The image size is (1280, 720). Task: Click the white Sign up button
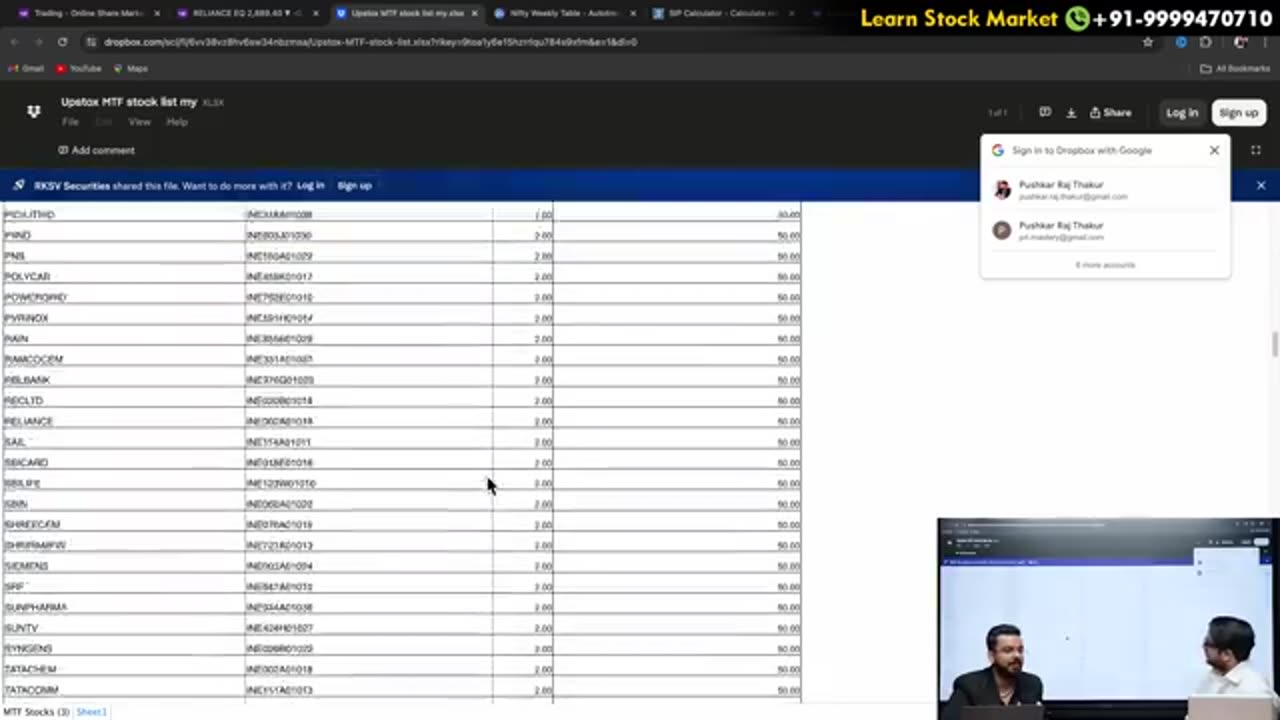[x=1238, y=113]
